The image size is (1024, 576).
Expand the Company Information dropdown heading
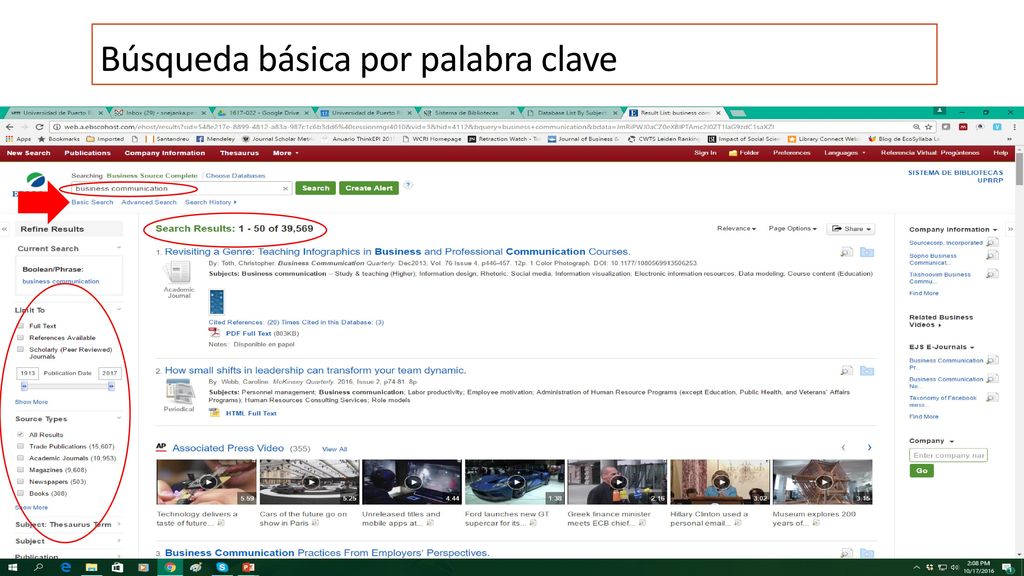(x=953, y=230)
